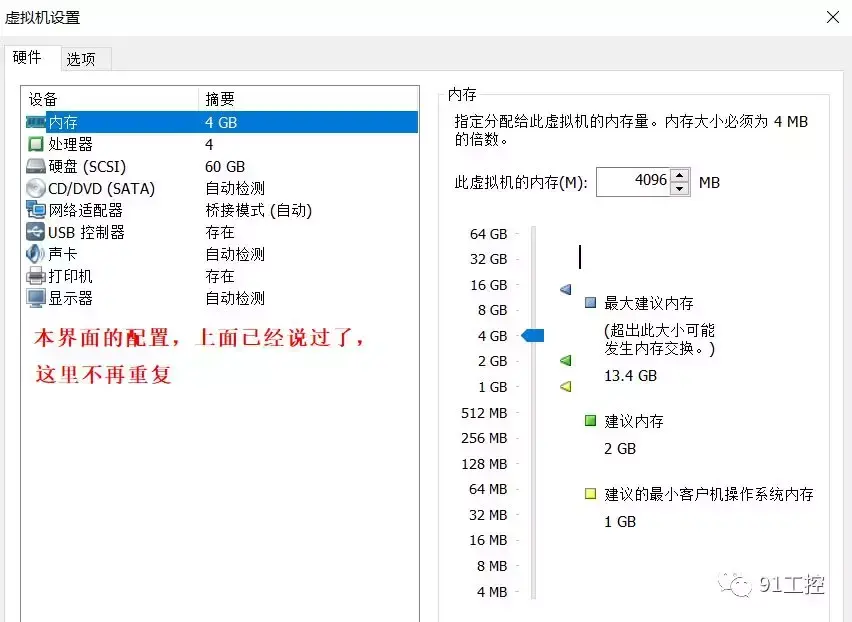Click the display (显示器) monitor icon
This screenshot has width=852, height=622.
click(36, 298)
